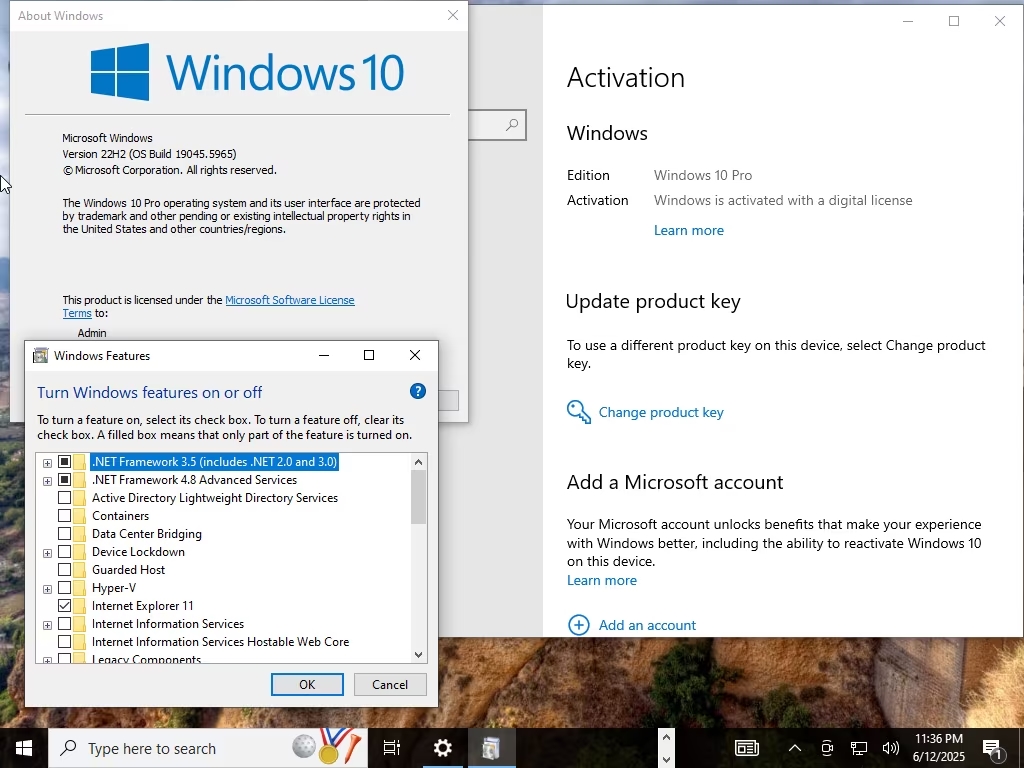This screenshot has width=1024, height=768.
Task: Open Settings gear on the taskbar
Action: tap(443, 748)
